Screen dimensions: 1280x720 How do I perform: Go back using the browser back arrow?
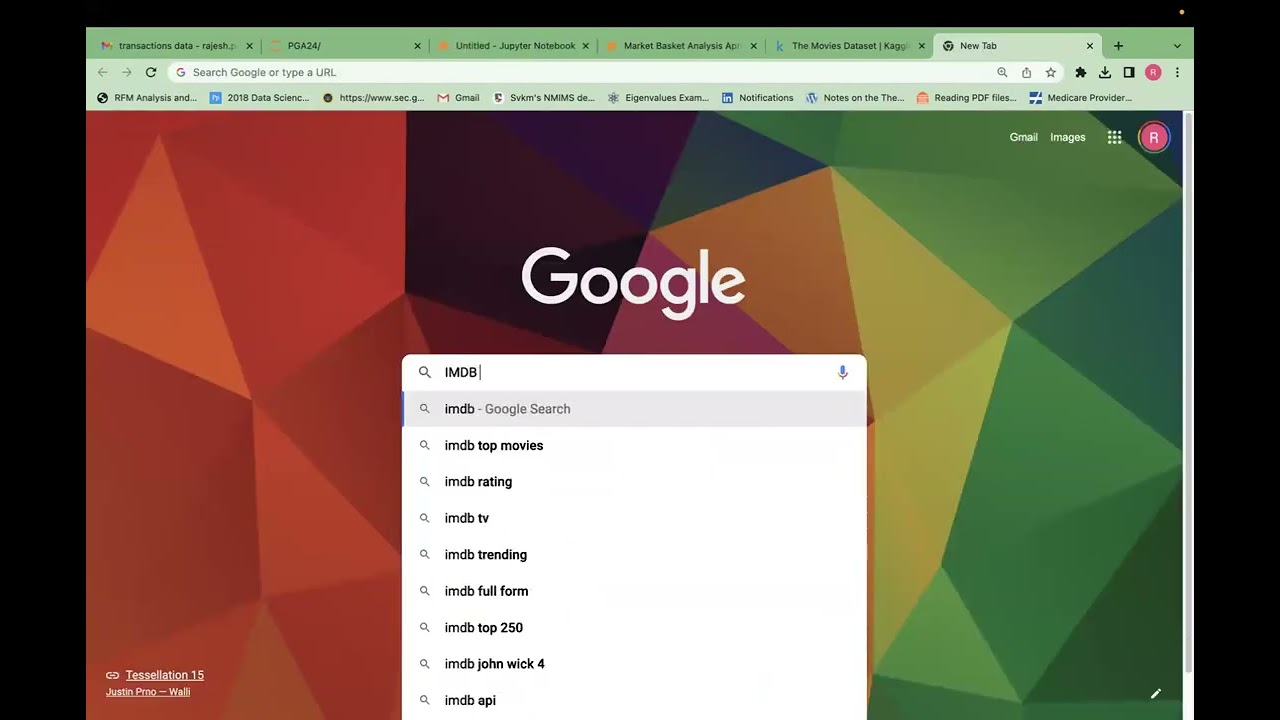102,72
